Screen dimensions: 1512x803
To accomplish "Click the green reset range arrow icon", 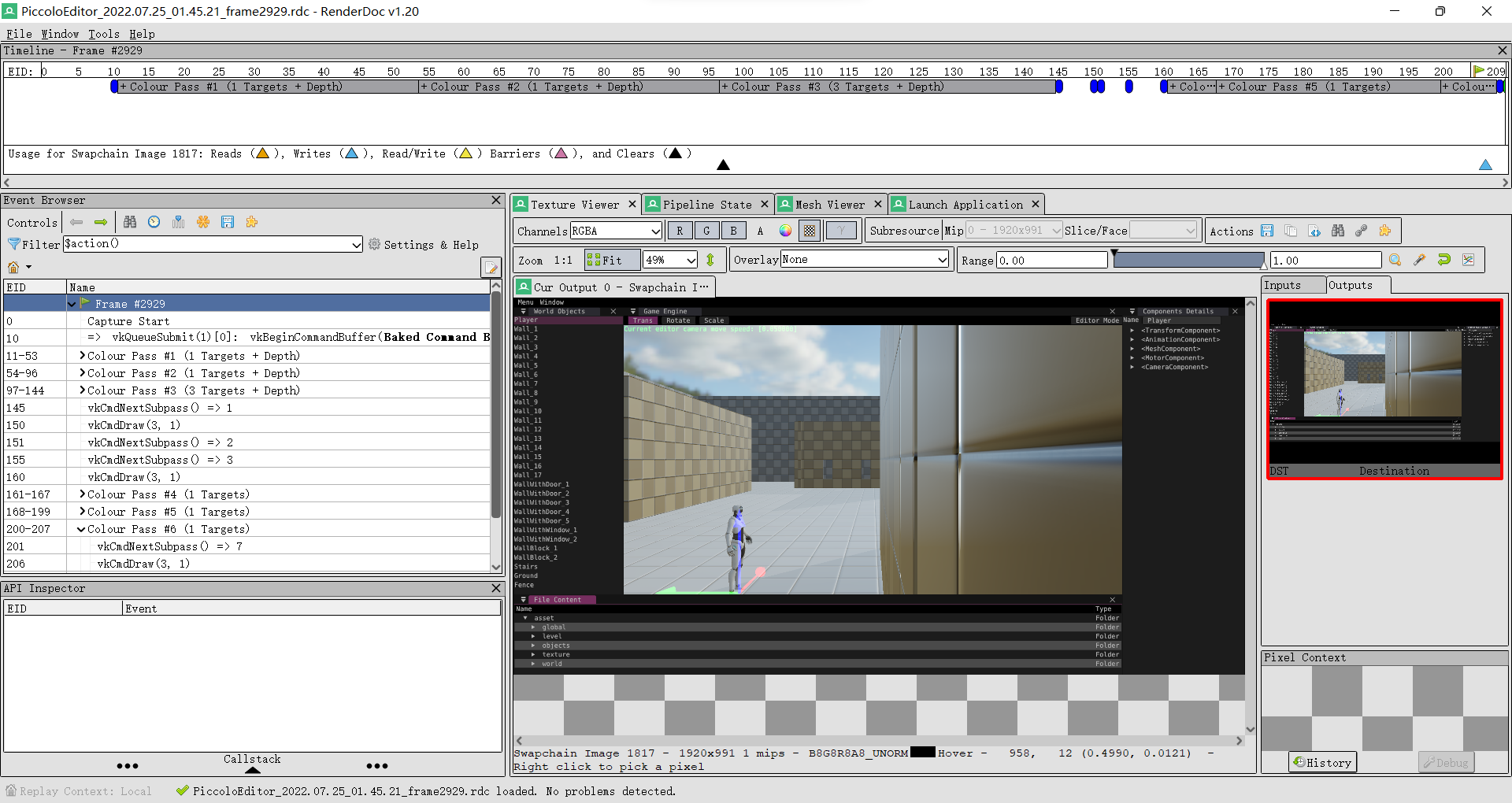I will (1444, 260).
